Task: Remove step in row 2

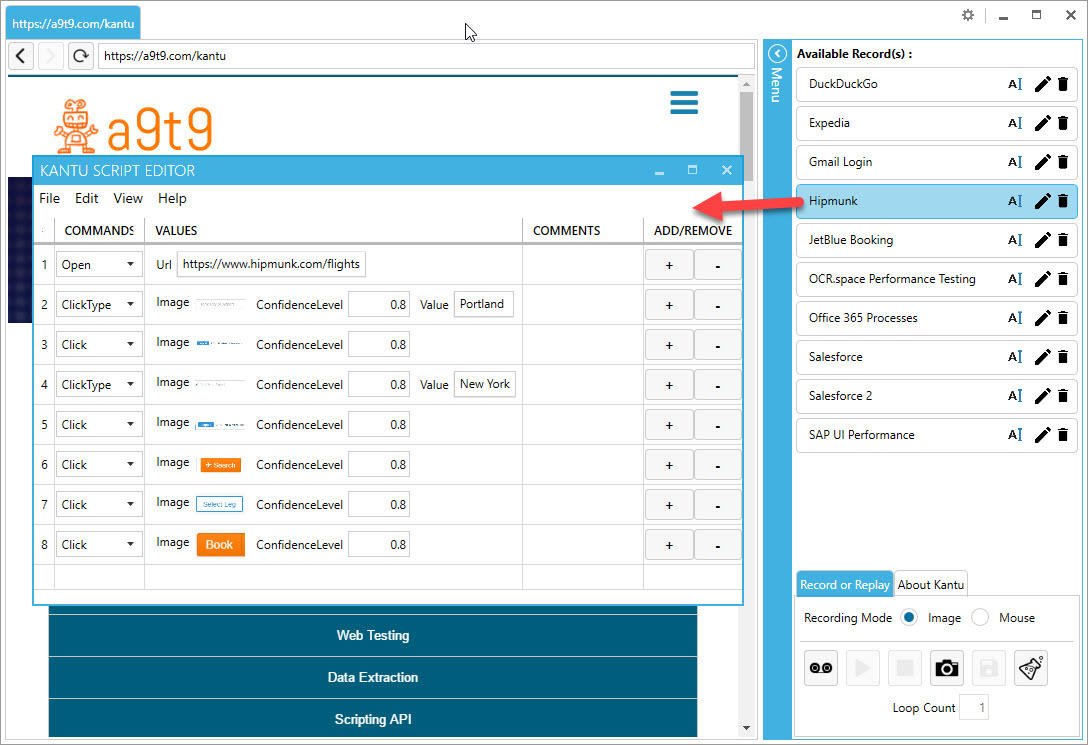Action: coord(717,305)
